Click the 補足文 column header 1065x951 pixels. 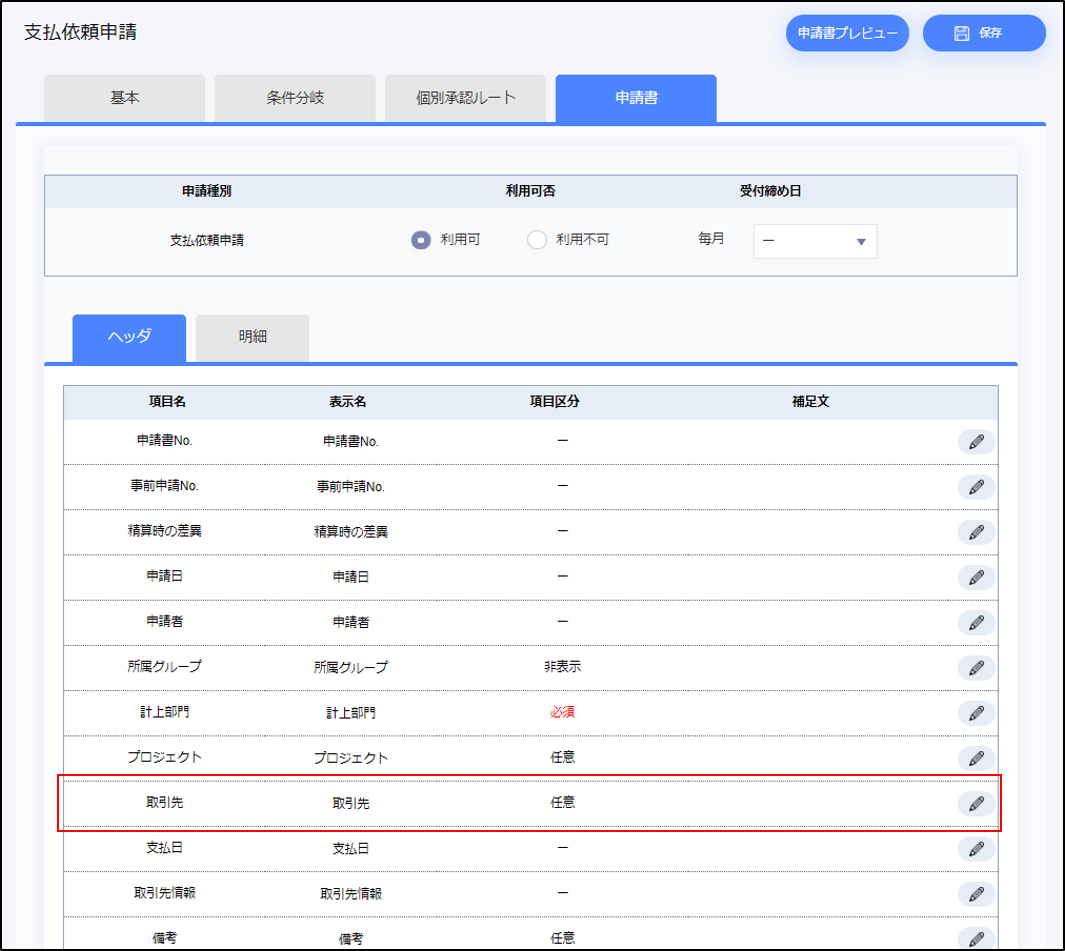(810, 401)
